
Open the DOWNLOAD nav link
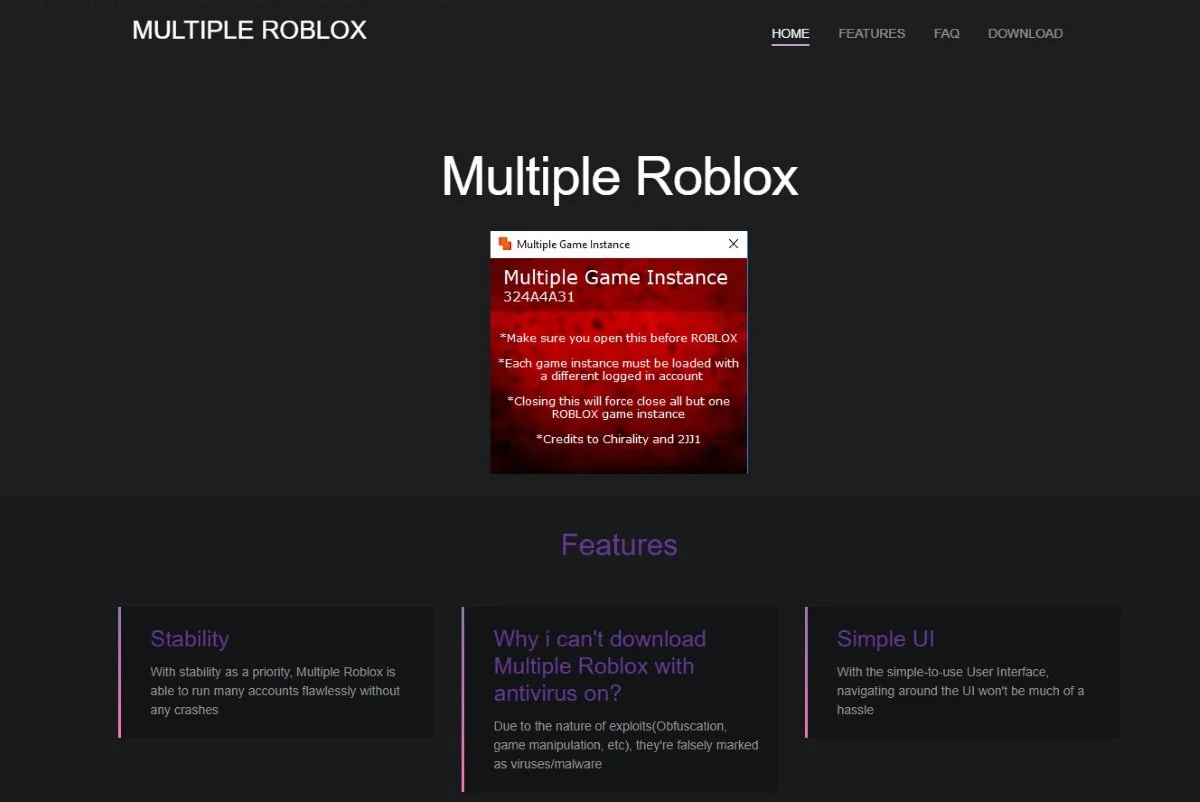(1025, 33)
